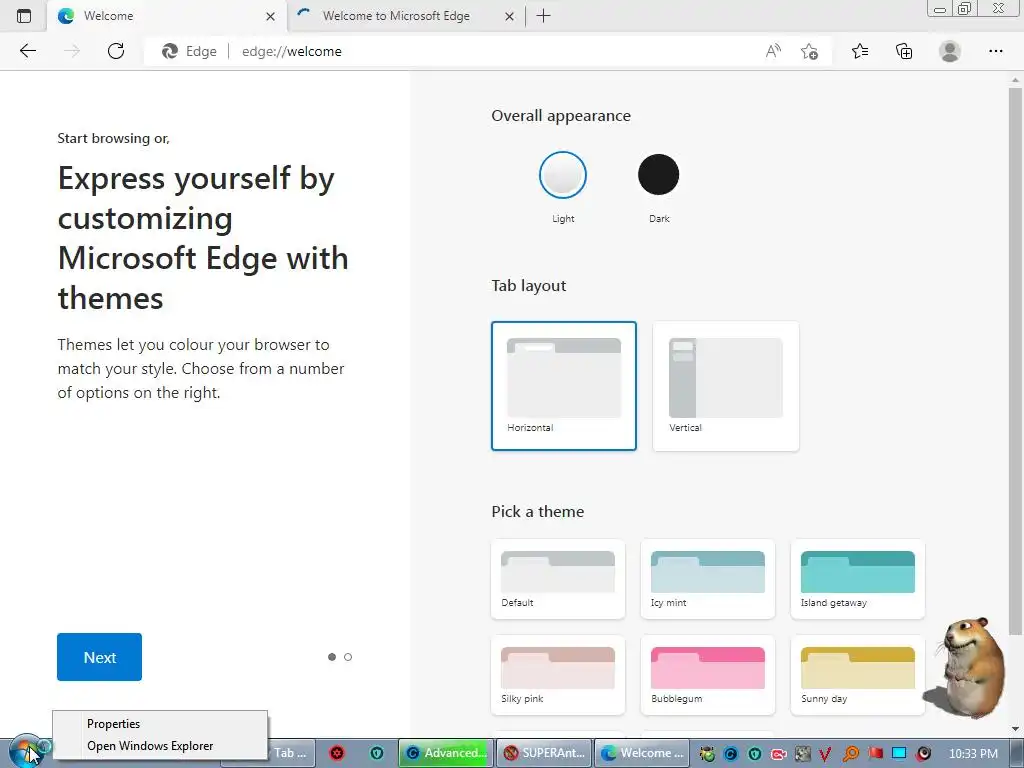Switch to the Welcome tab

tap(167, 16)
